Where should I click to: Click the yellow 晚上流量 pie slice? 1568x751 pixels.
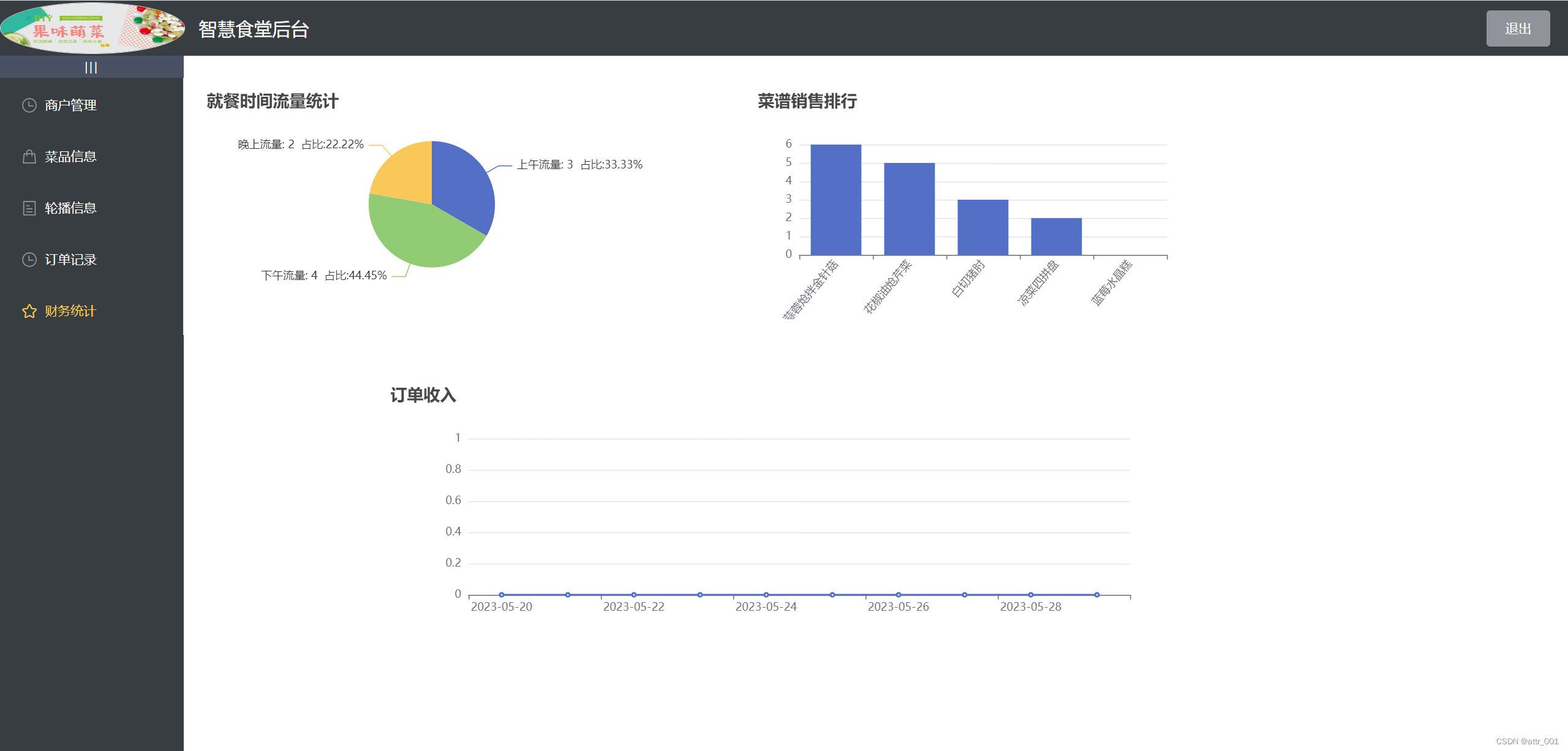(407, 175)
